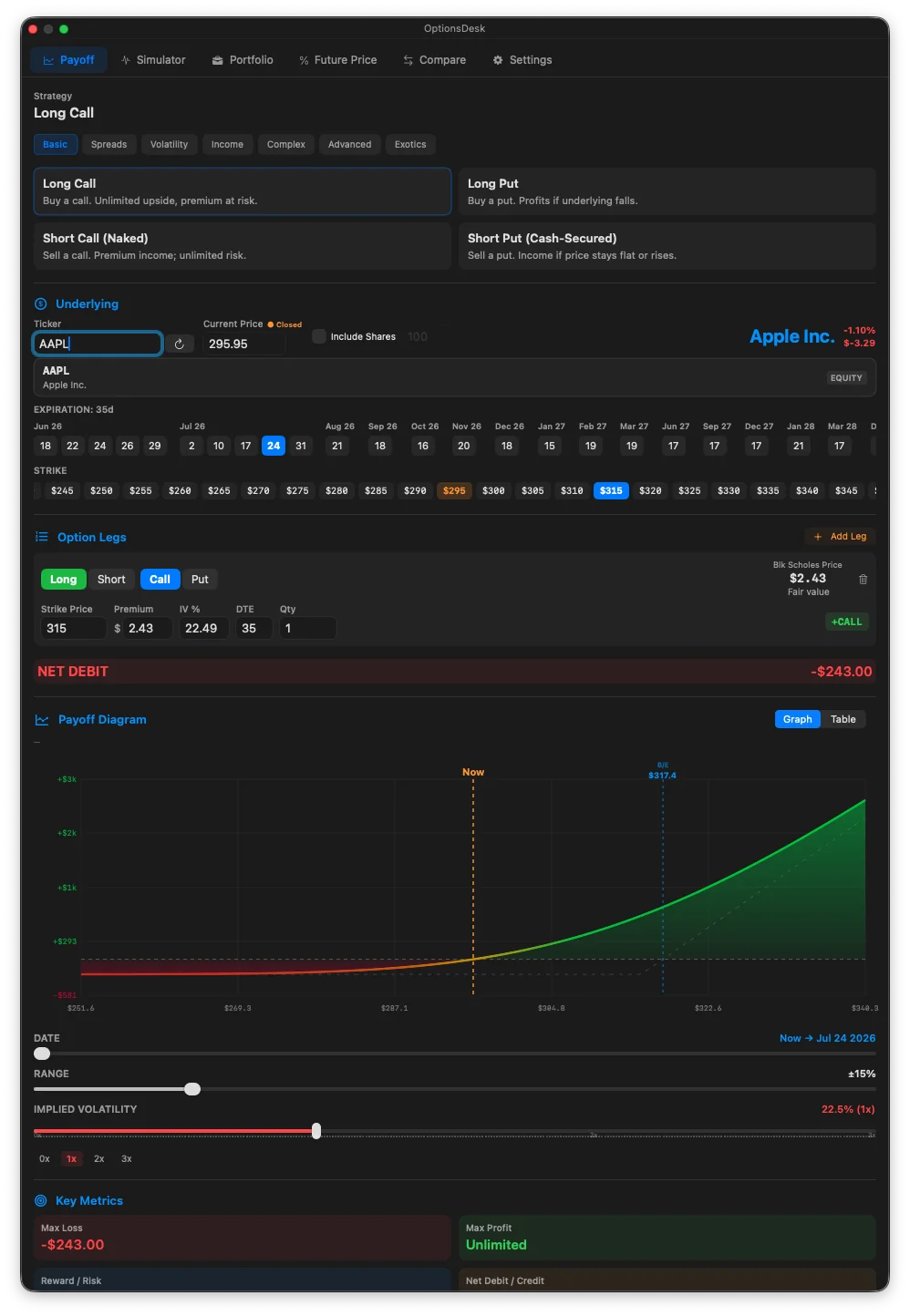The width and height of the screenshot is (910, 1316).
Task: Click the Implied Volatility slider handle
Action: (x=316, y=1131)
